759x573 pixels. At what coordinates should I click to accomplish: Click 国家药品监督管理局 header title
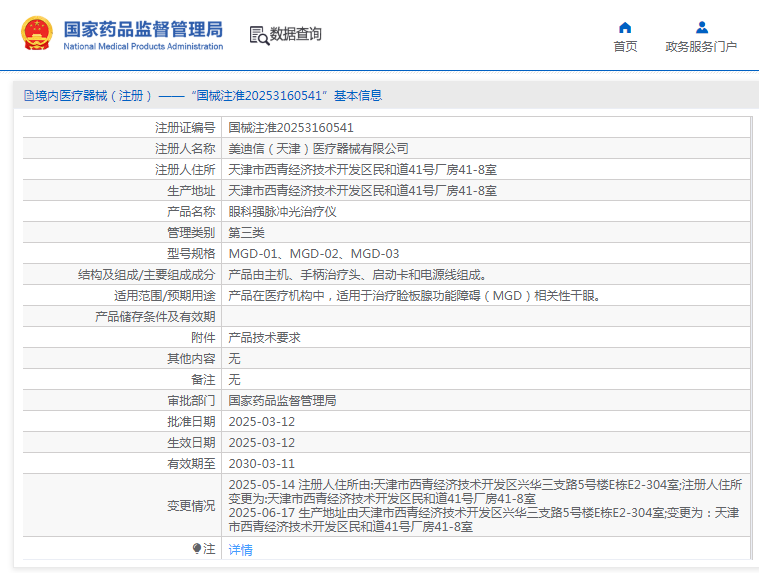143,29
